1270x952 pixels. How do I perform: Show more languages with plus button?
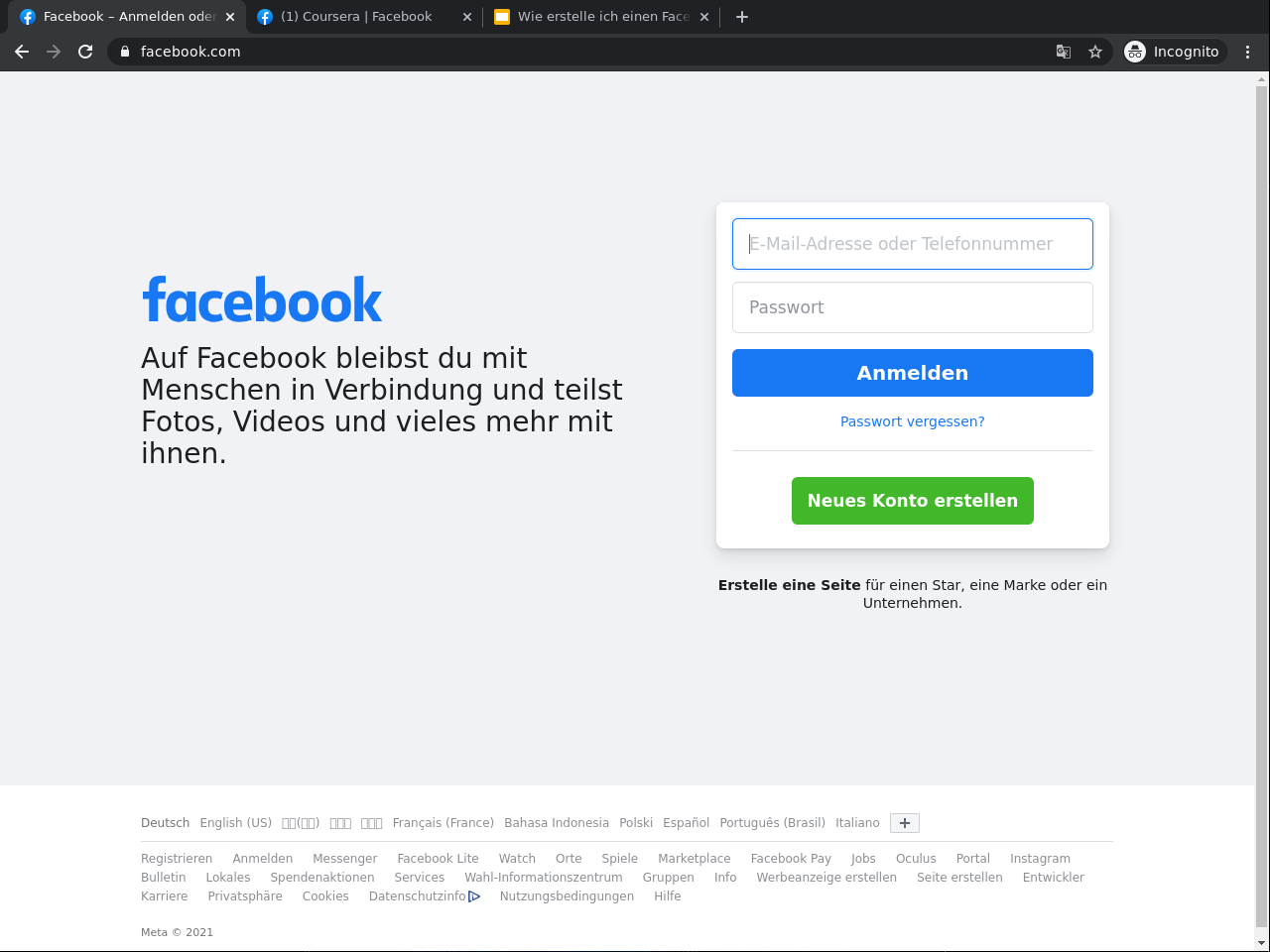pyautogui.click(x=905, y=823)
